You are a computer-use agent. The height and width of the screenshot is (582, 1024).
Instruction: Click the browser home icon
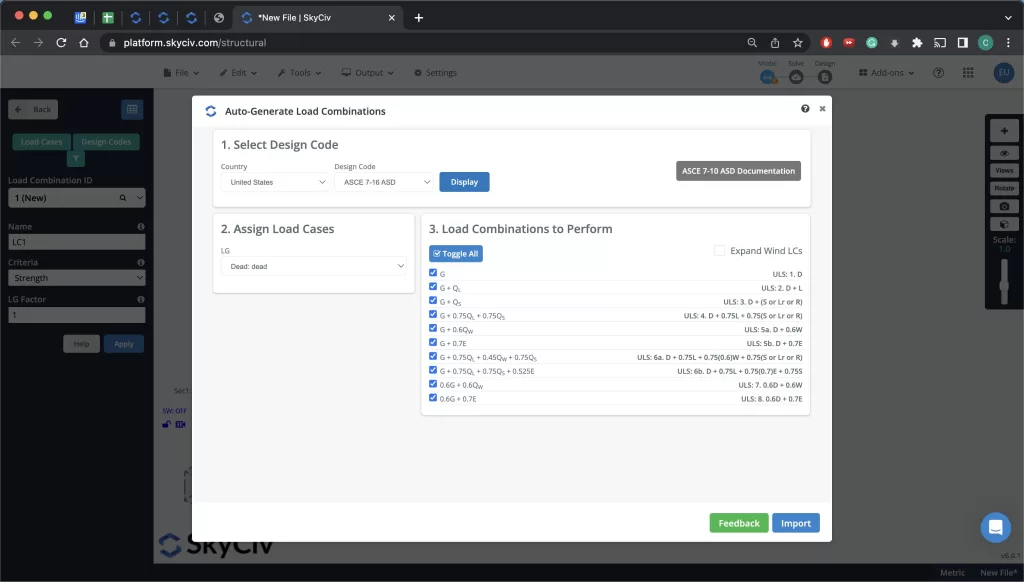pos(84,42)
